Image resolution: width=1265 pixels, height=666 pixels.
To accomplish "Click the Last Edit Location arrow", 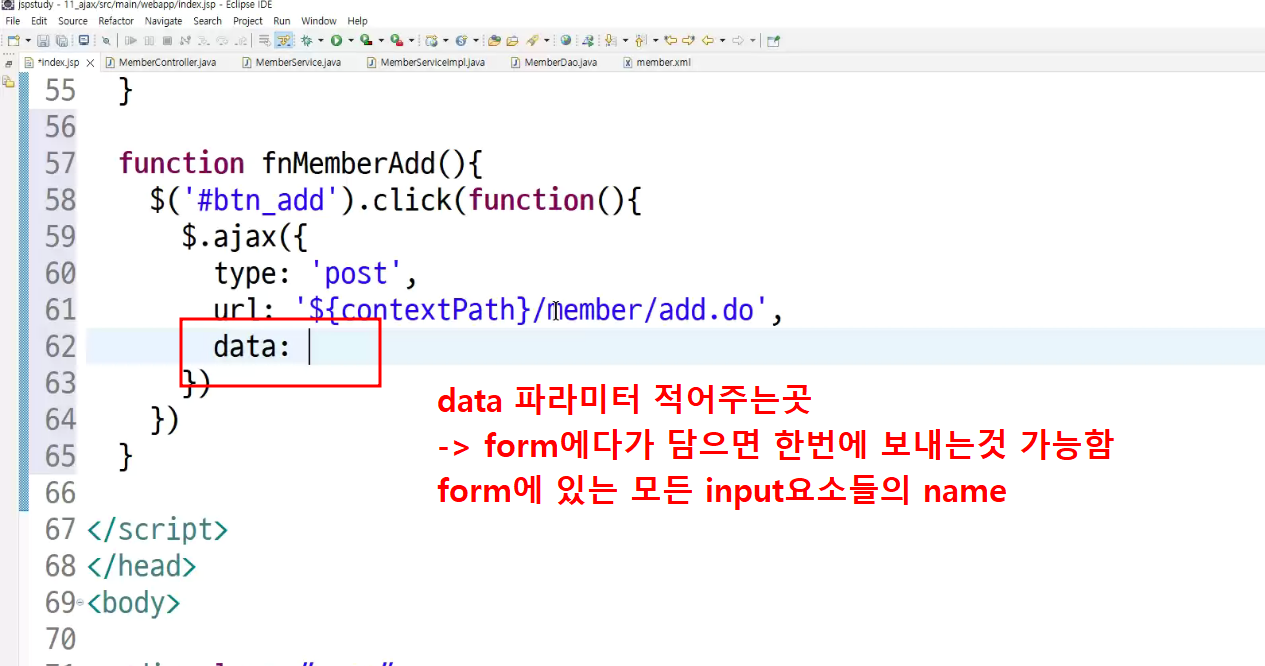I will click(670, 41).
